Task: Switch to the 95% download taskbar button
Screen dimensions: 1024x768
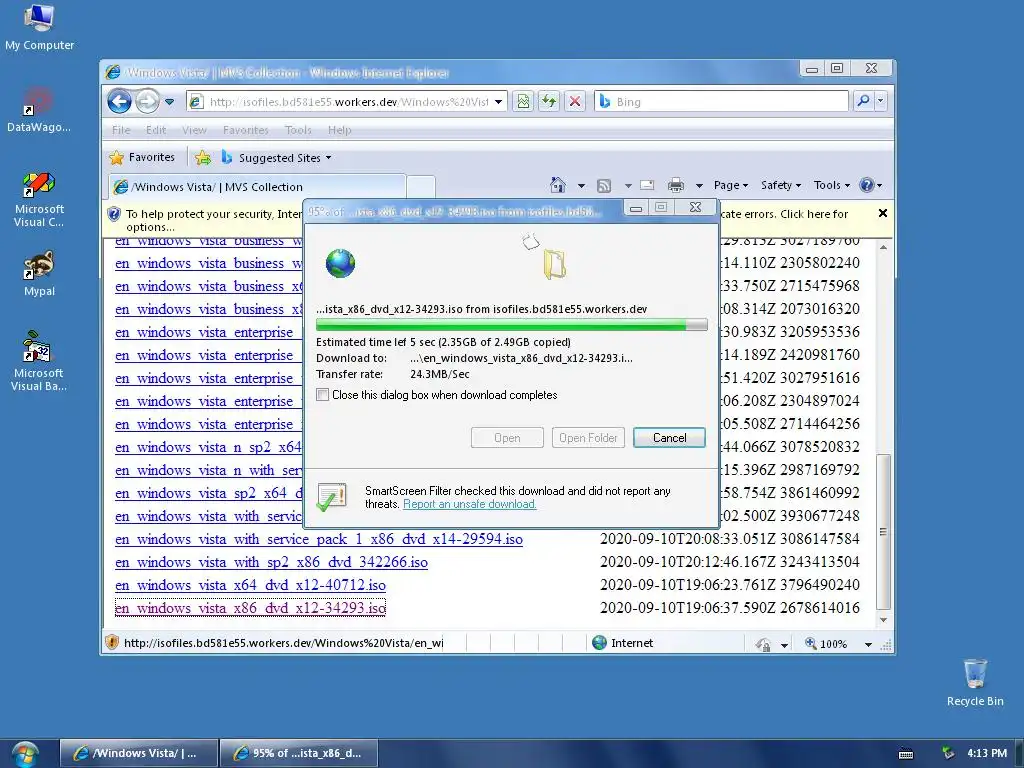Action: (x=298, y=753)
